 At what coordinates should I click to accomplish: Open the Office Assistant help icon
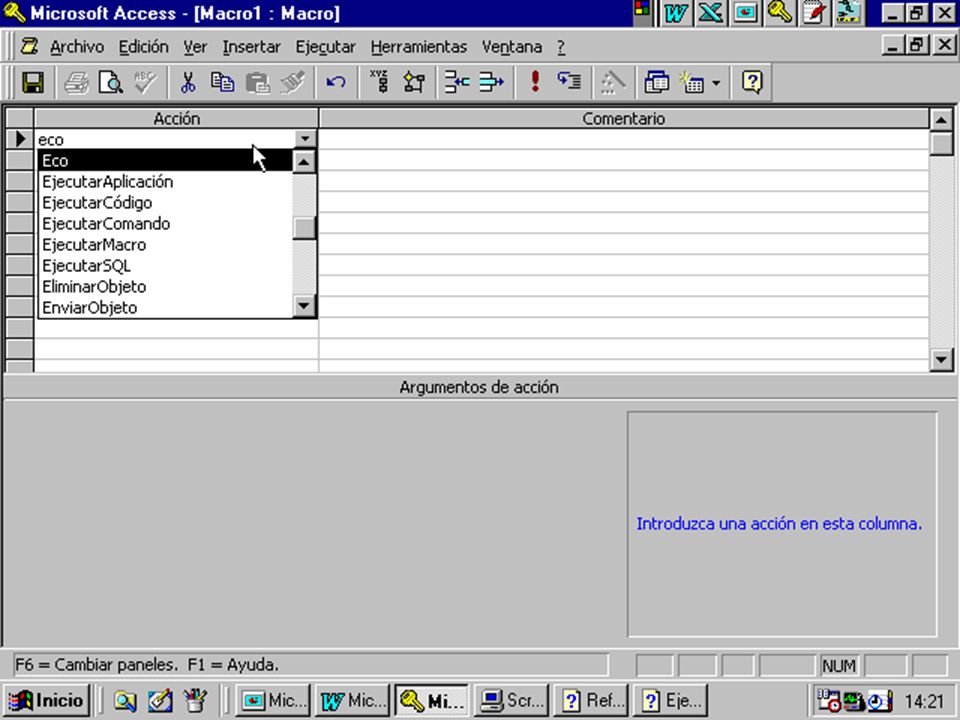[x=752, y=82]
